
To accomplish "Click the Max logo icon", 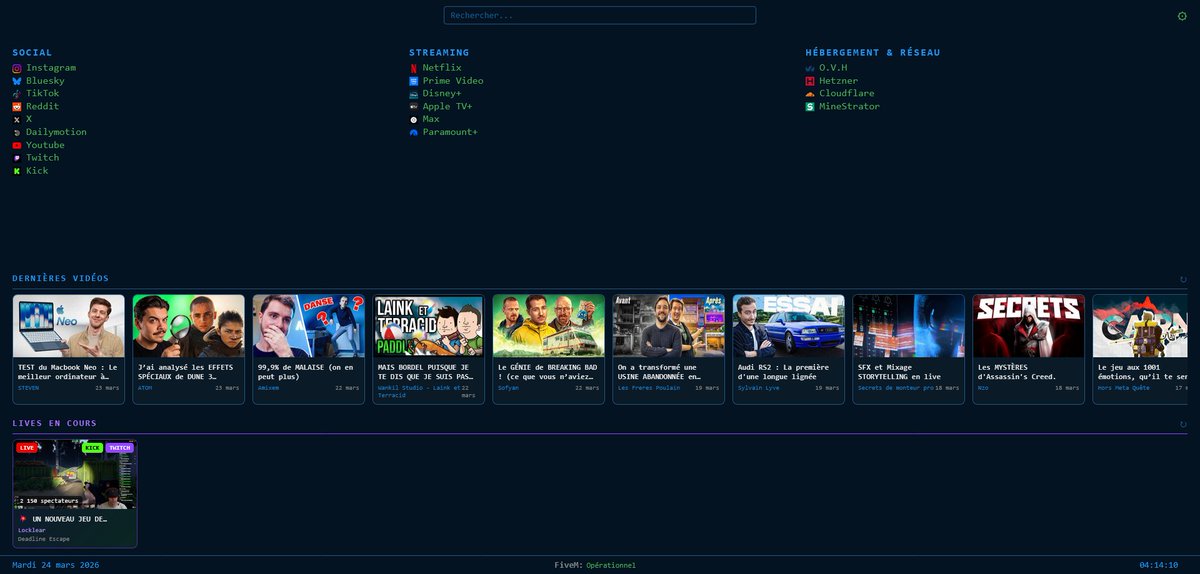I will (x=414, y=120).
